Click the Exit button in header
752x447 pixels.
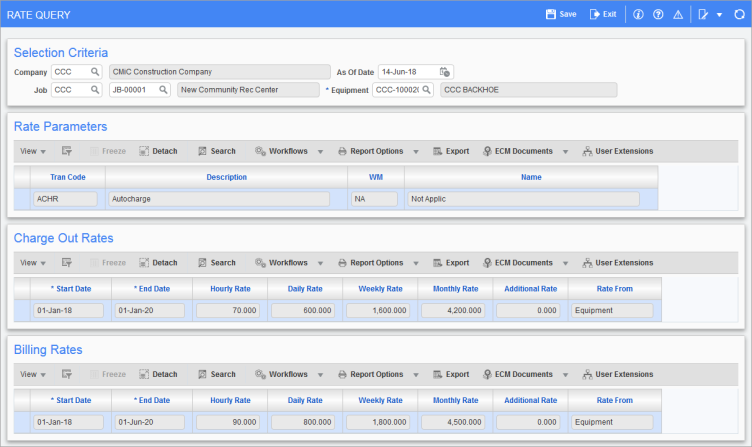click(602, 15)
